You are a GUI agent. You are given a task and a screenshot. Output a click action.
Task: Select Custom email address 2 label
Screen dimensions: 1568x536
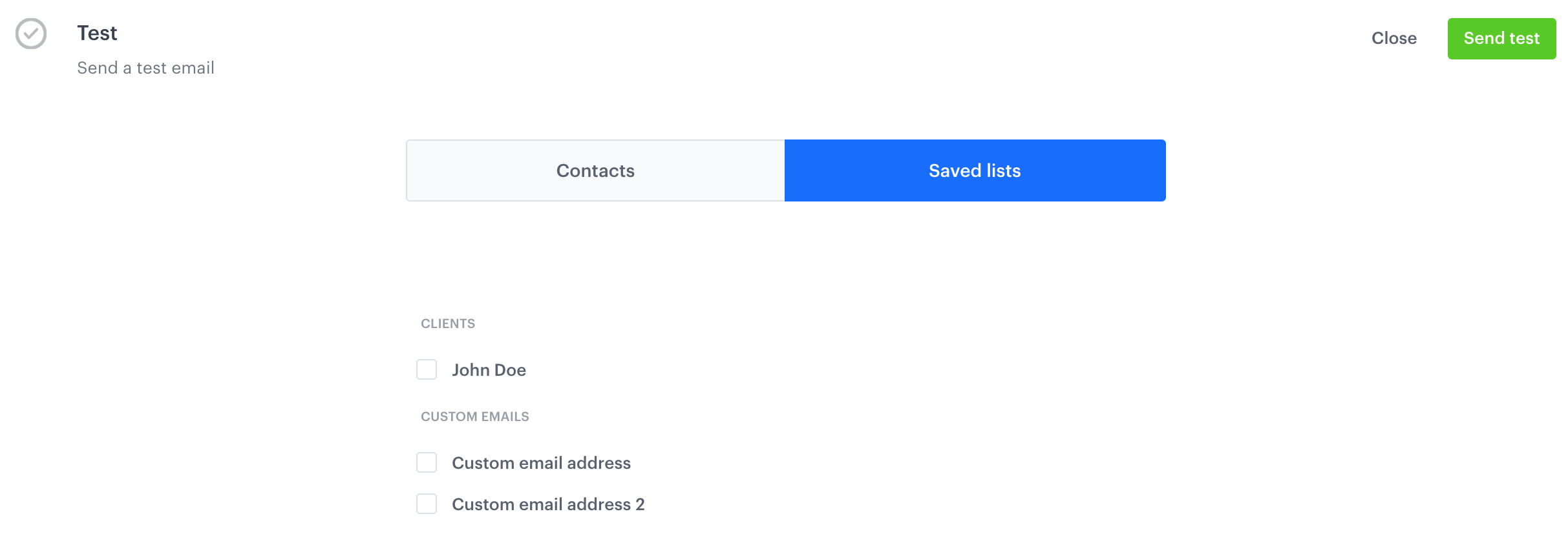pos(548,504)
